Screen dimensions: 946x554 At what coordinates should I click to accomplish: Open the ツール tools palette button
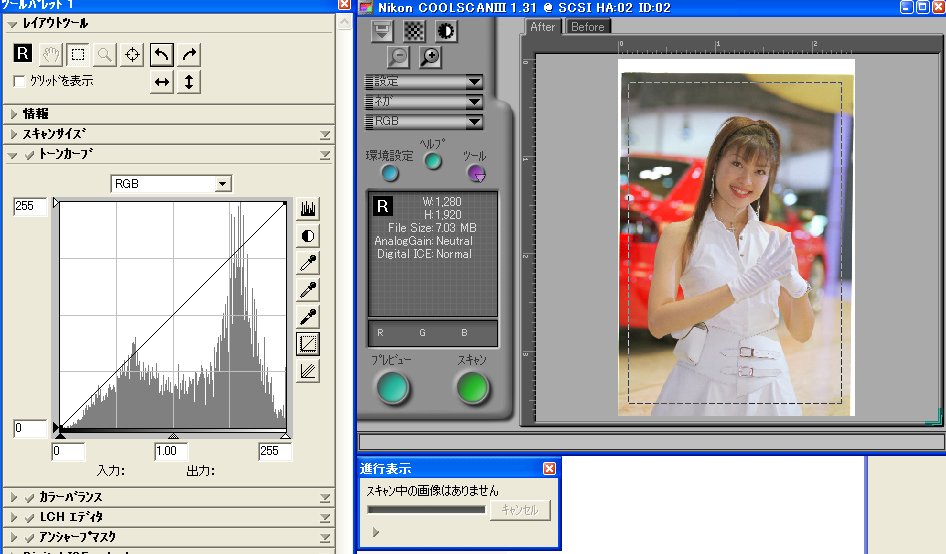point(476,174)
